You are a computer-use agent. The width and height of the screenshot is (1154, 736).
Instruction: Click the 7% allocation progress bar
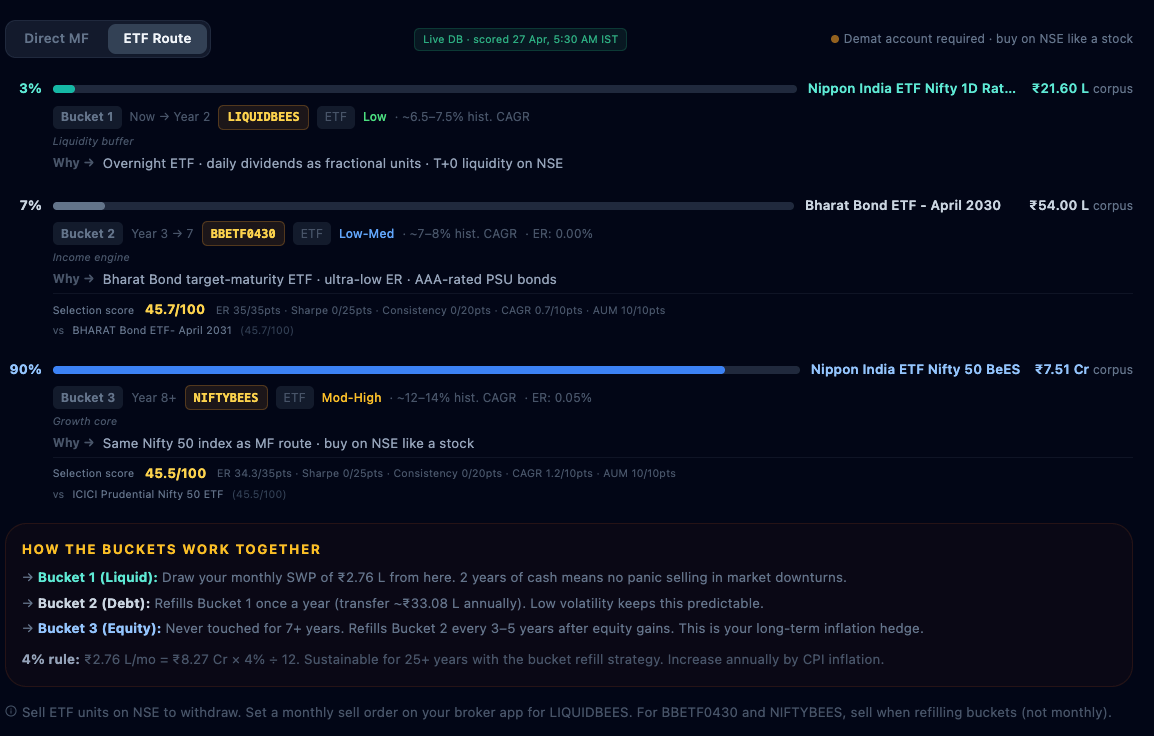point(423,206)
